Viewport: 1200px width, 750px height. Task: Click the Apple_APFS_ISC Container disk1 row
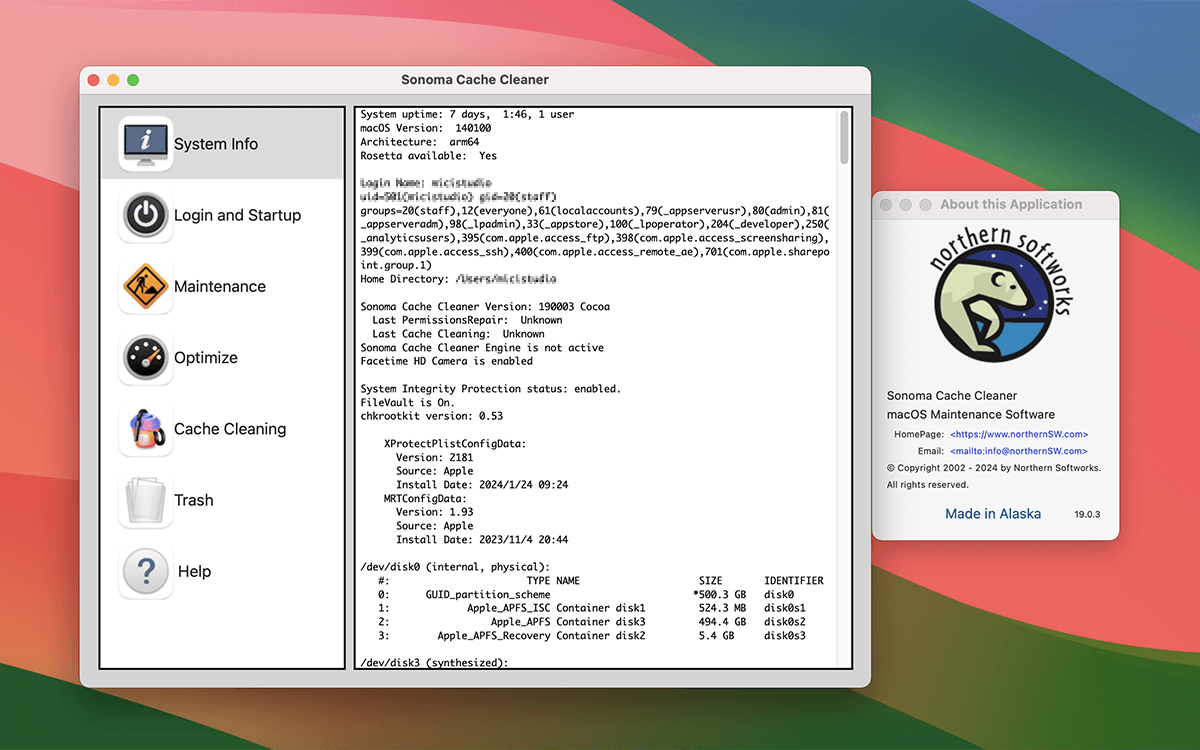592,608
